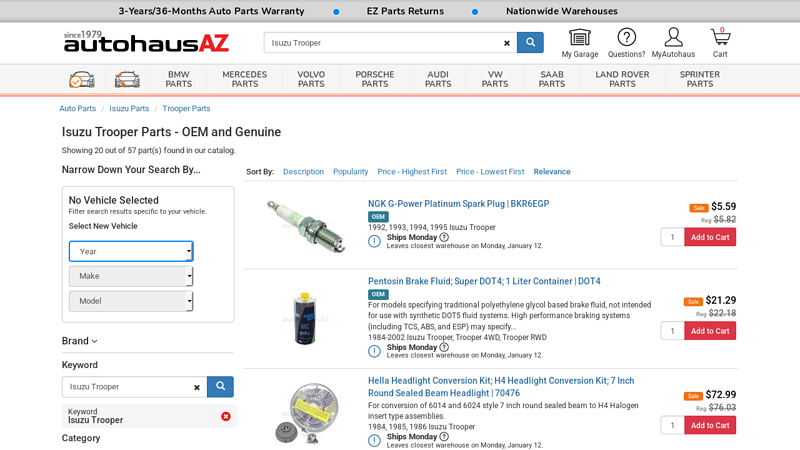
Task: Add Pentosin Brake Fluid to cart
Action: (x=710, y=331)
